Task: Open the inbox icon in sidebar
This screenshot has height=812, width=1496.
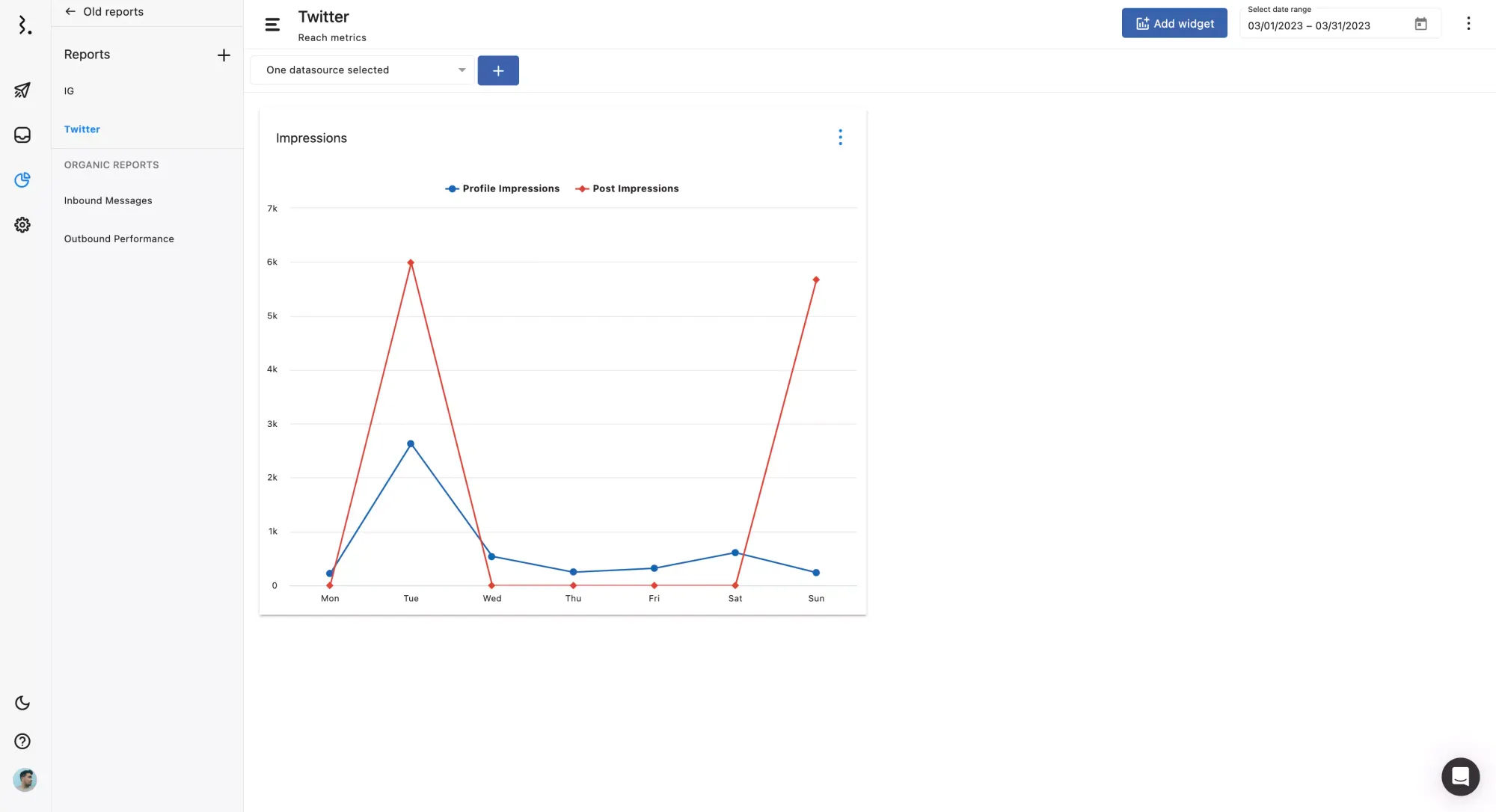Action: [22, 135]
